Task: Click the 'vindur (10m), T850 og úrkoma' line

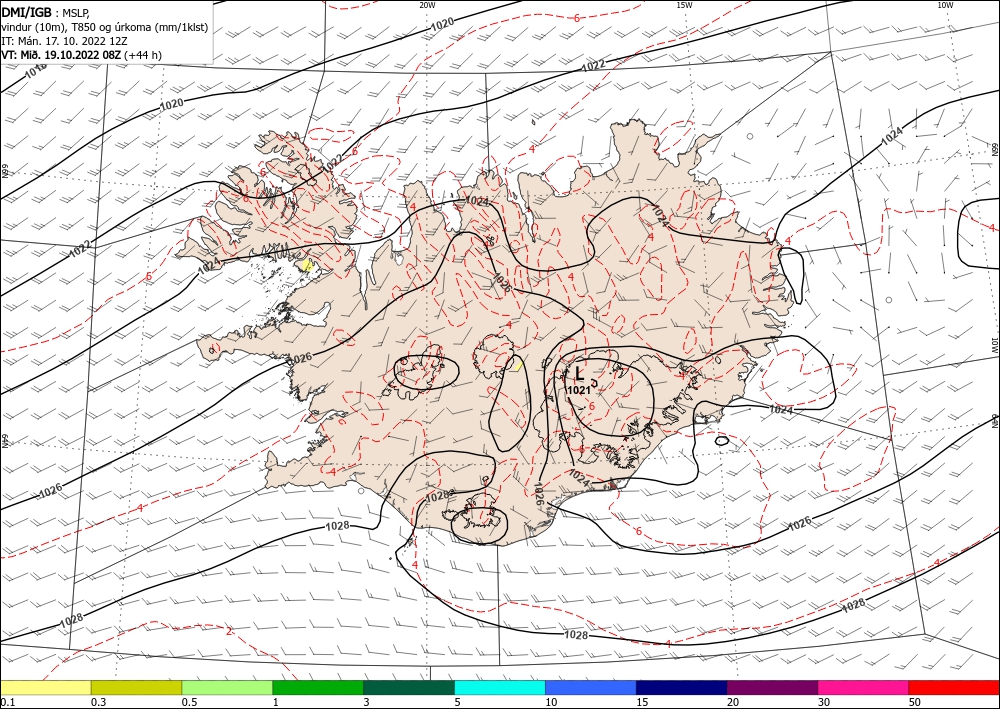Action: point(105,27)
